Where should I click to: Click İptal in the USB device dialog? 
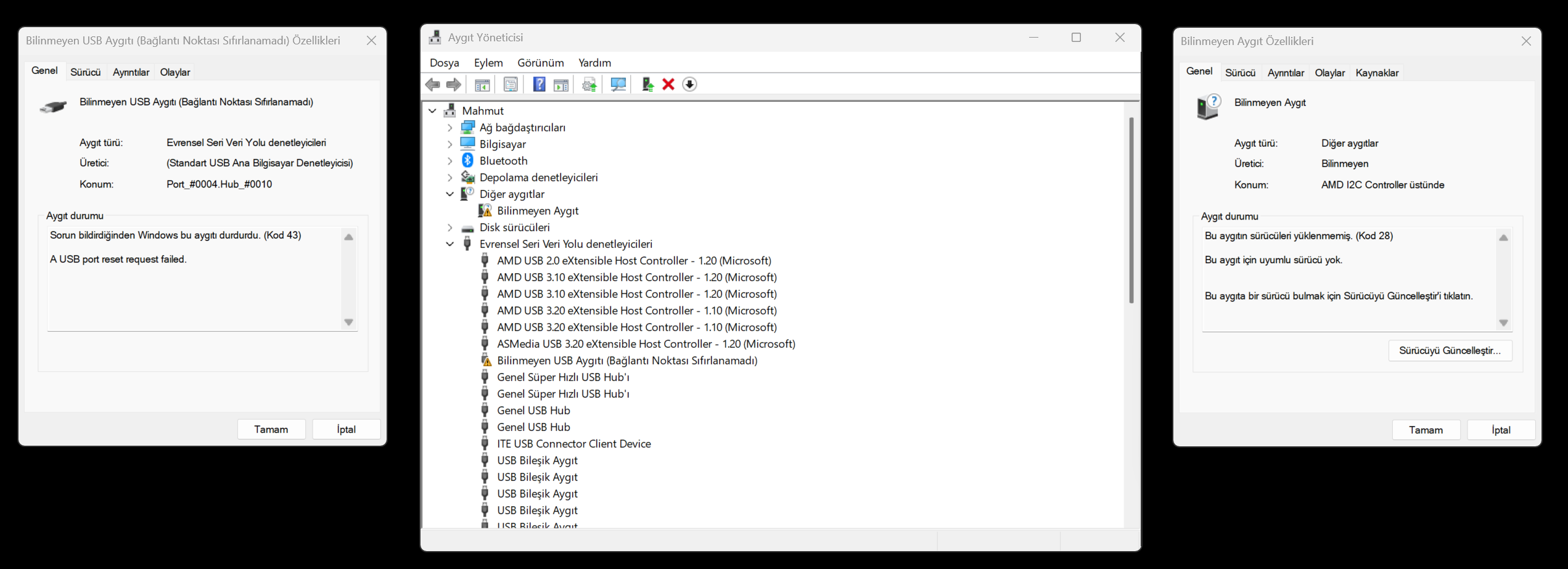pos(347,429)
